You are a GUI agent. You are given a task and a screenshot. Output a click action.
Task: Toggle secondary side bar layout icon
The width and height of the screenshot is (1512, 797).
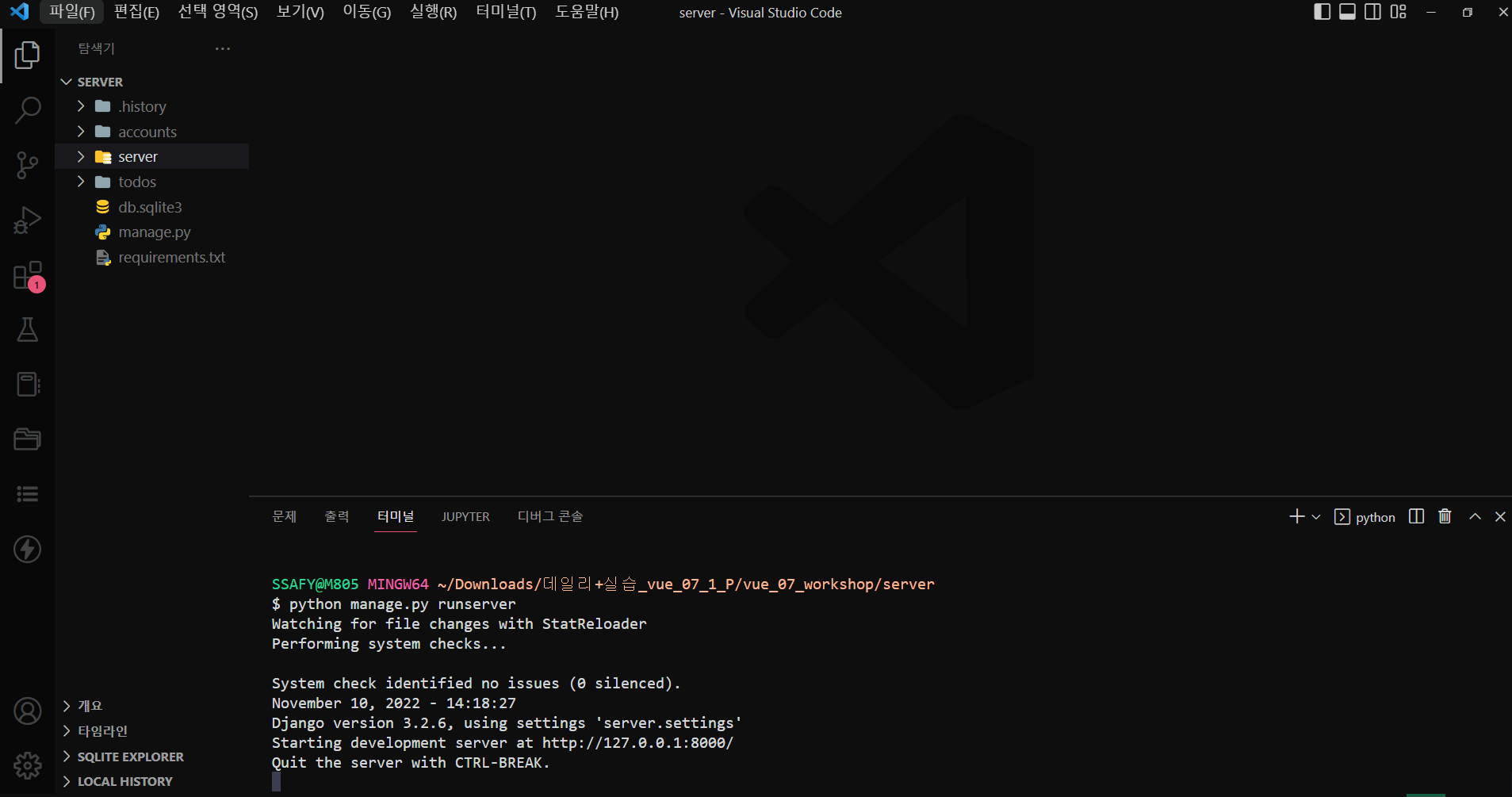click(x=1372, y=12)
